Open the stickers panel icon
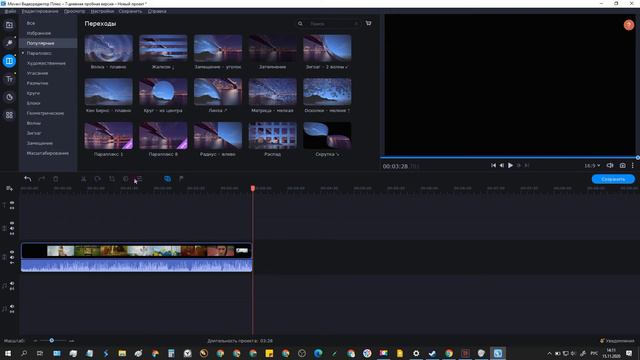This screenshot has height=360, width=640. coord(9,97)
